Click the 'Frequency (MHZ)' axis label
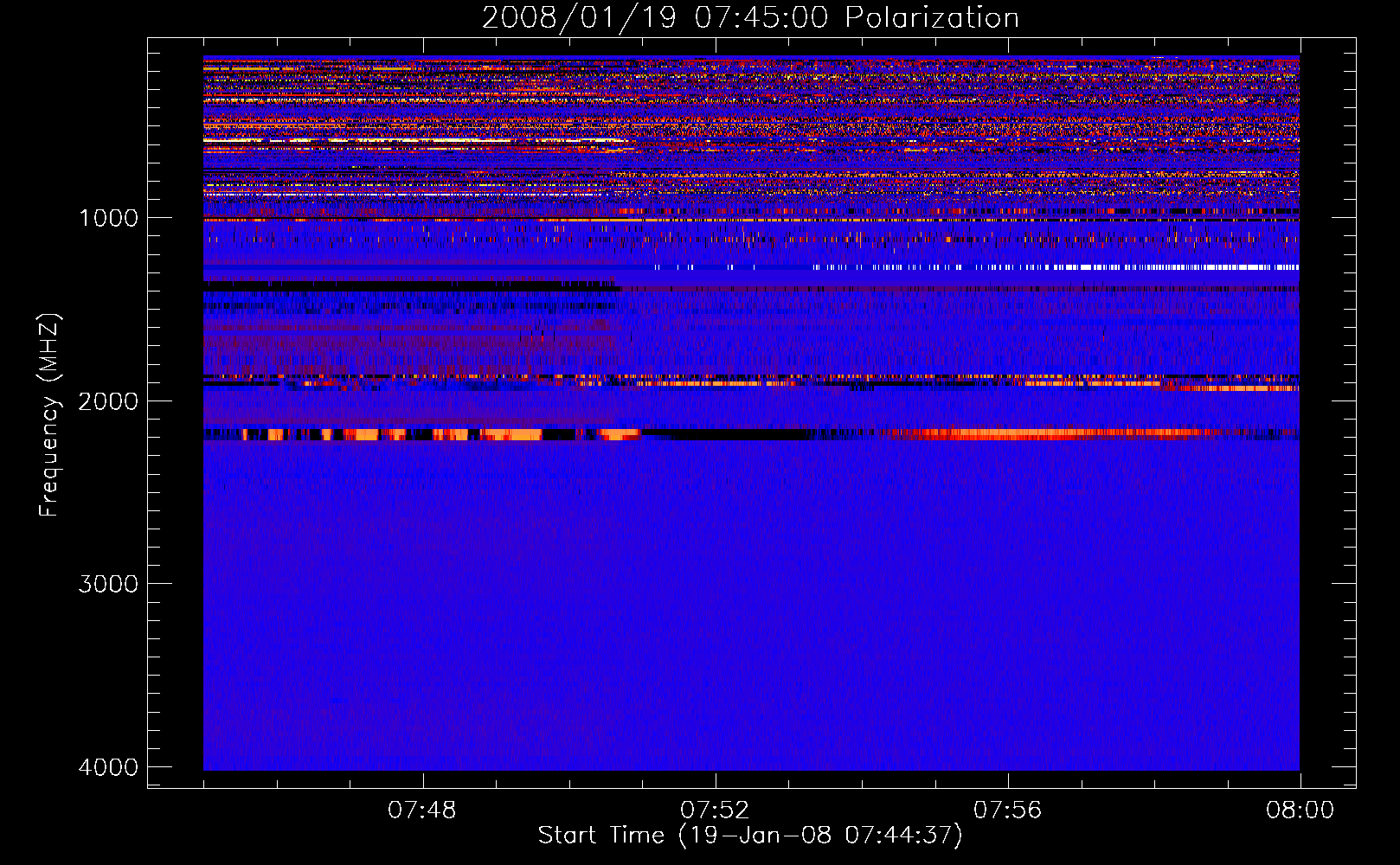Screen dimensions: 1400x865 pos(49,415)
